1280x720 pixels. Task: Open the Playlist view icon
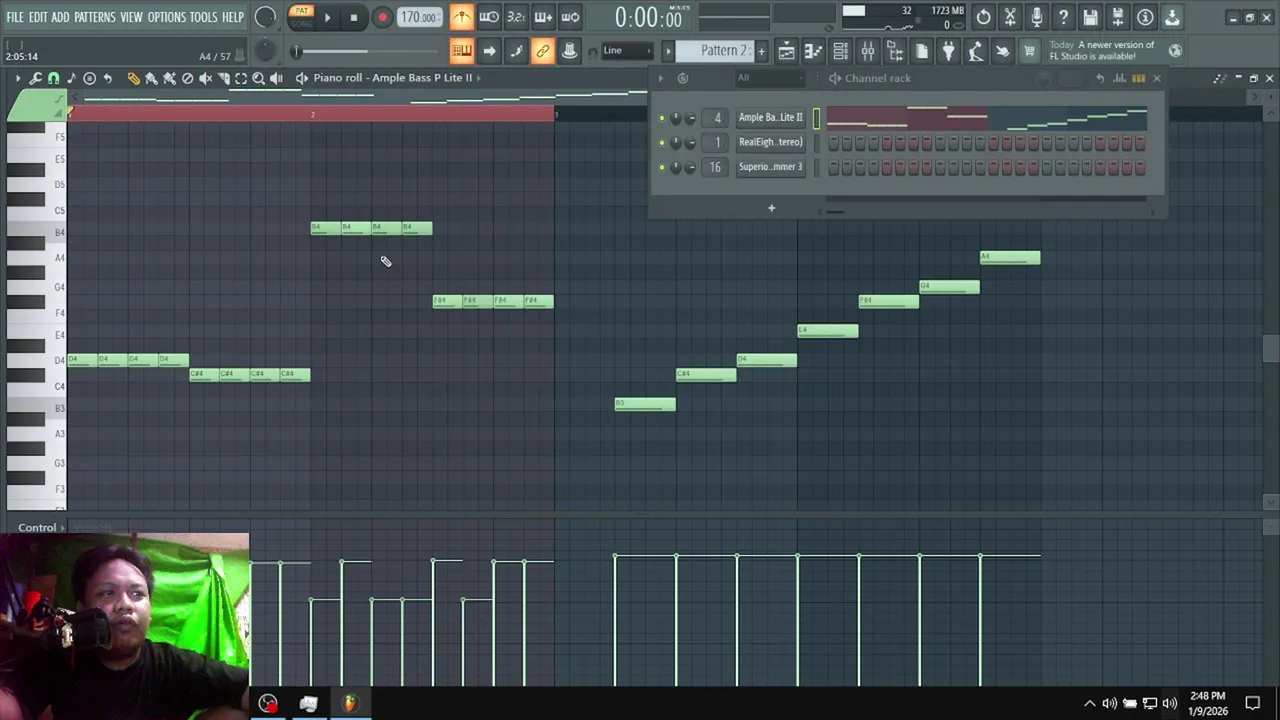(787, 51)
